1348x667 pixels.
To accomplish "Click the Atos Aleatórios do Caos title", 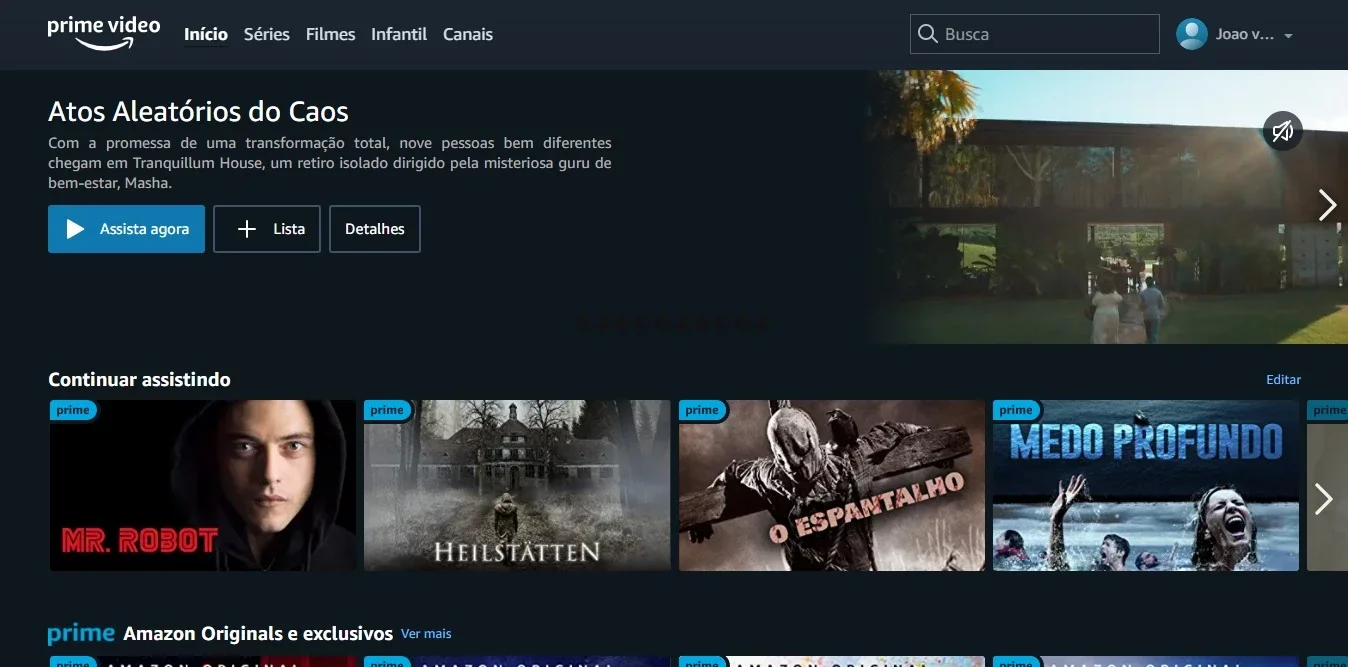I will pyautogui.click(x=198, y=111).
